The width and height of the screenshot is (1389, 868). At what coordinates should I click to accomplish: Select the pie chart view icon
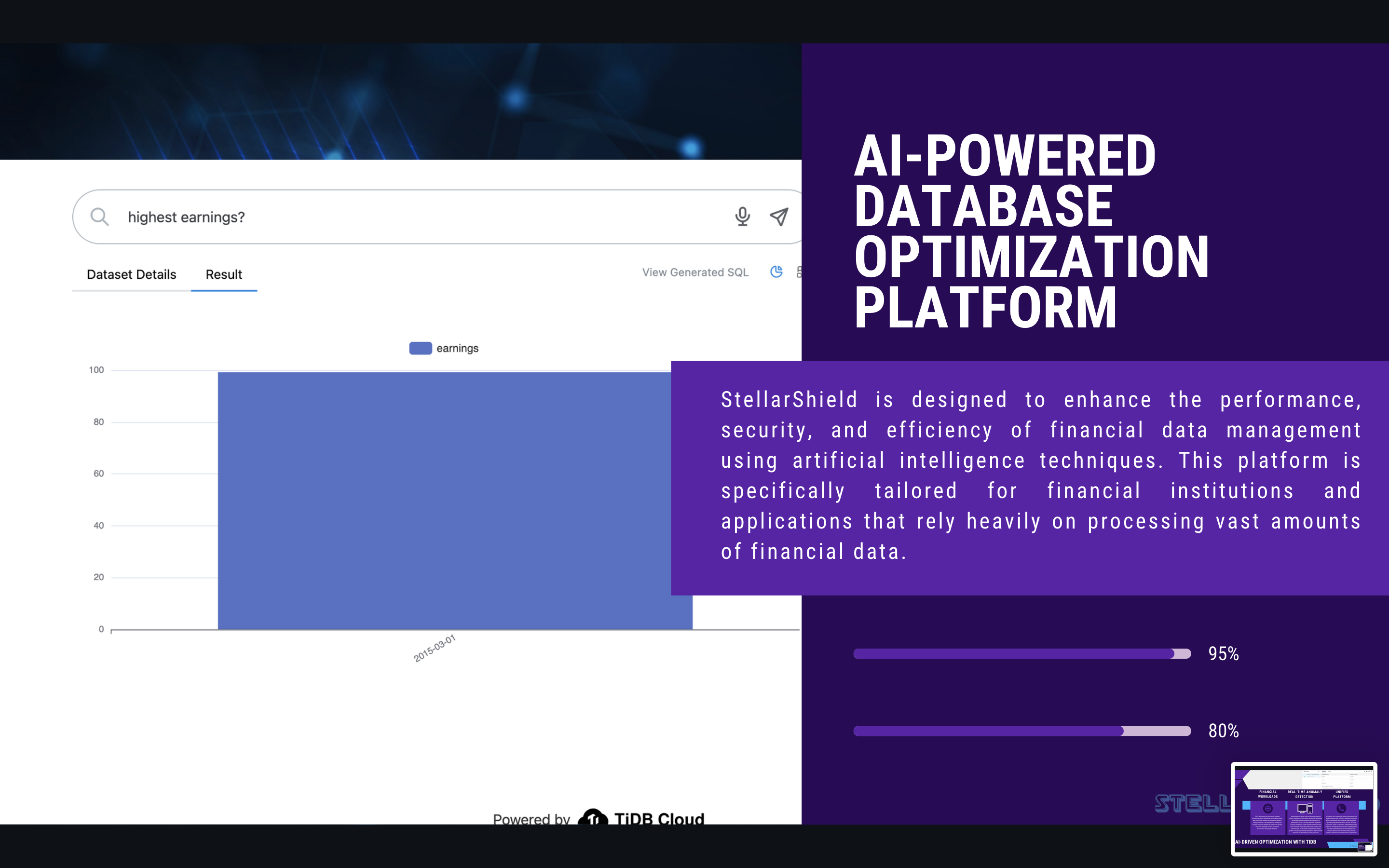tap(776, 271)
